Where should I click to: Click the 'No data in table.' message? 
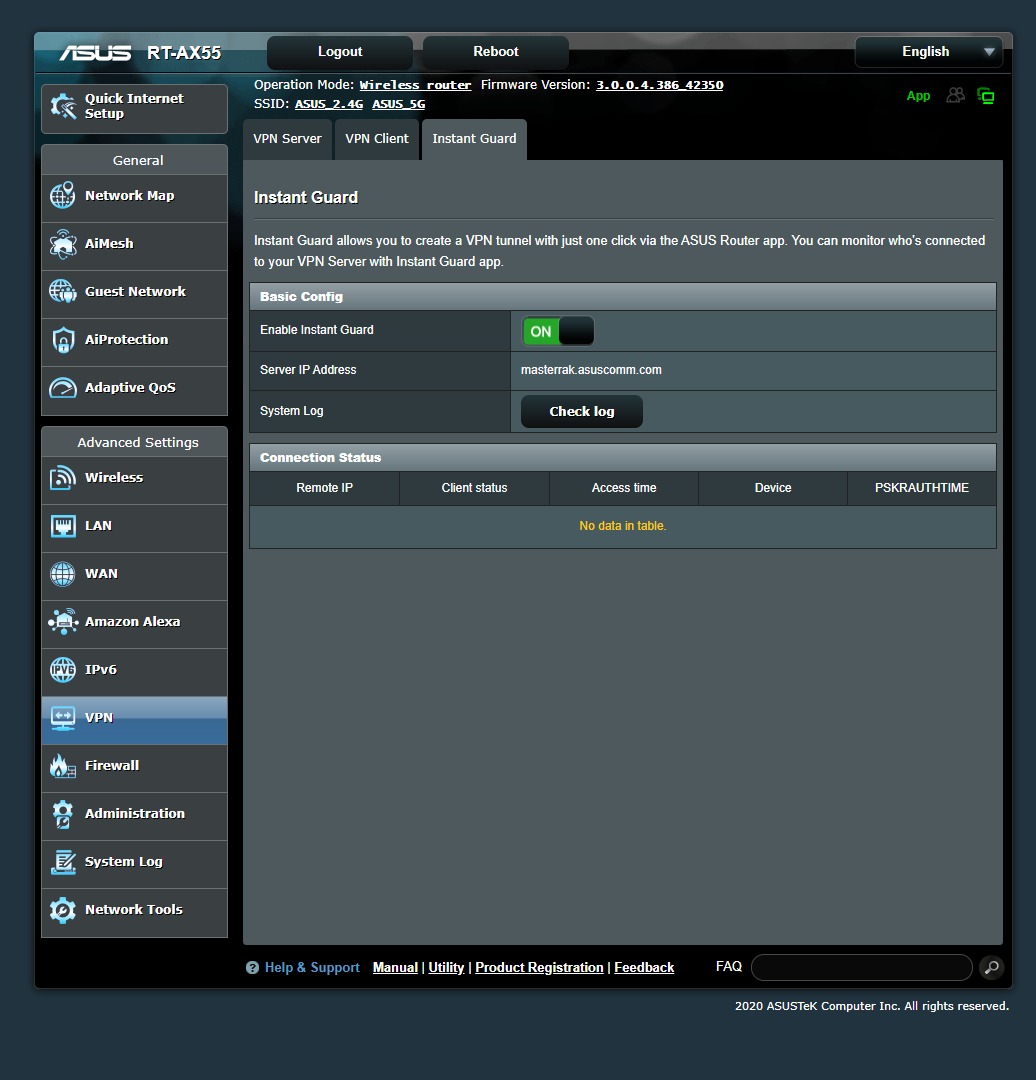pyautogui.click(x=623, y=526)
